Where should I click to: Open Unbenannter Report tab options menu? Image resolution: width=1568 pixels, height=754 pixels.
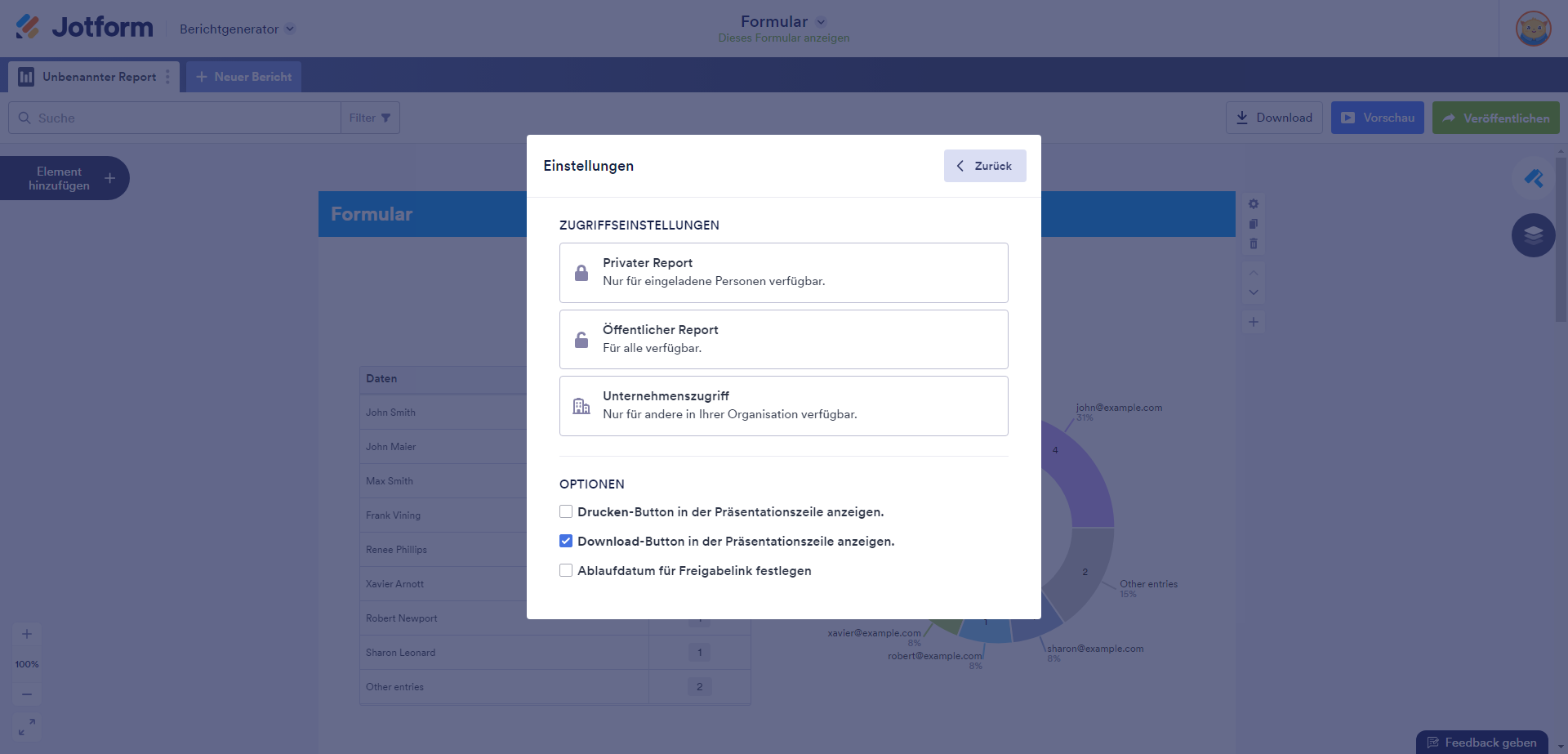(168, 77)
